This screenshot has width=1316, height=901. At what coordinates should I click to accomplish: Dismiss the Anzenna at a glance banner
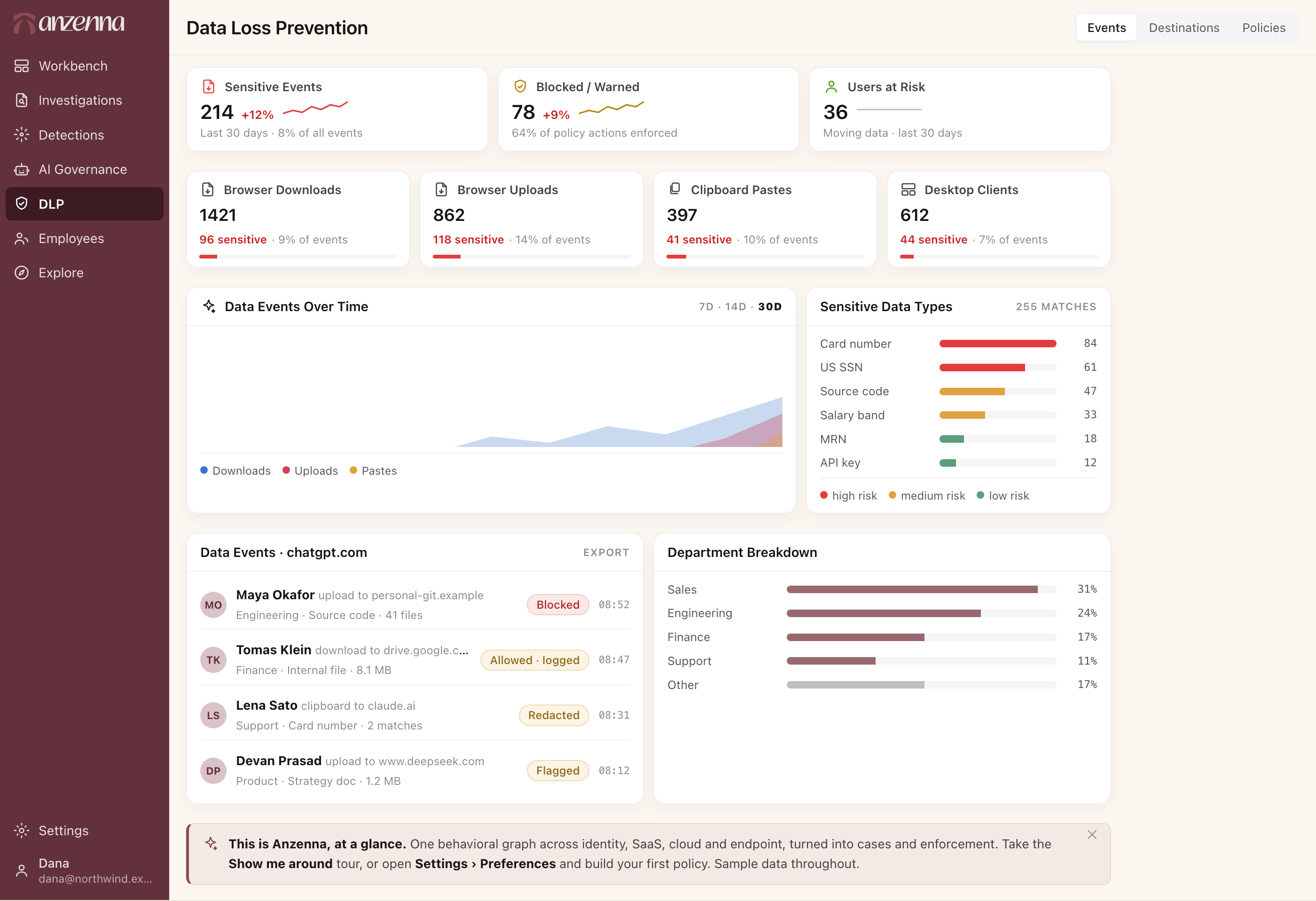1092,835
